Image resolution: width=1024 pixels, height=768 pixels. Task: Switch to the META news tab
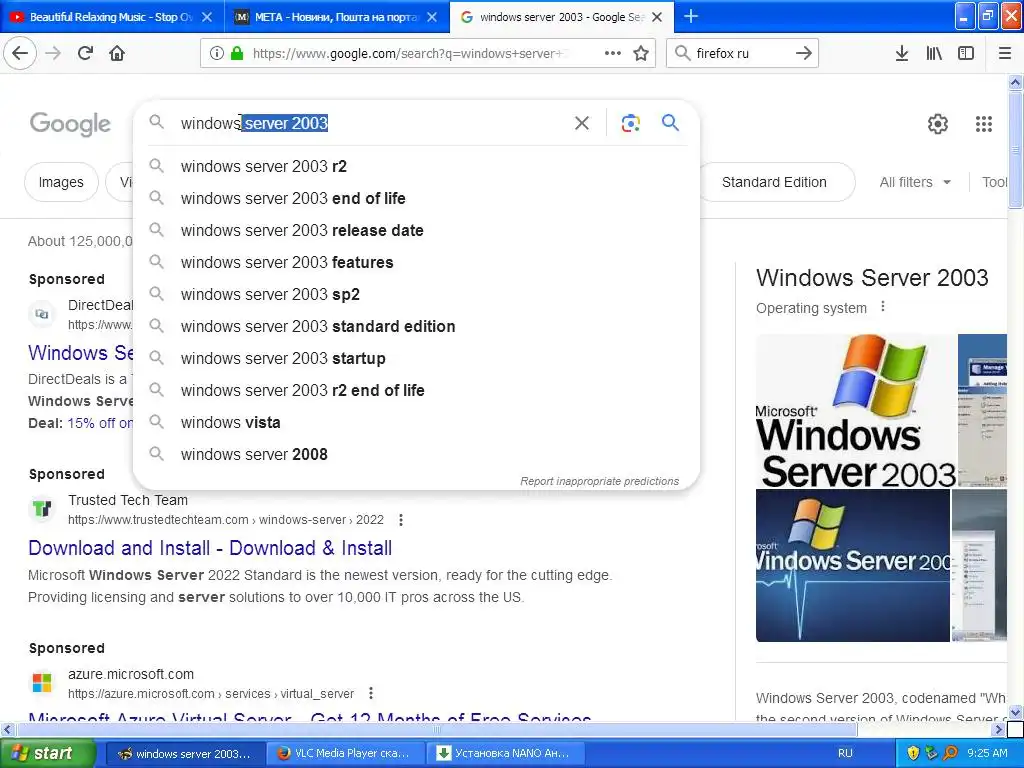click(x=336, y=17)
